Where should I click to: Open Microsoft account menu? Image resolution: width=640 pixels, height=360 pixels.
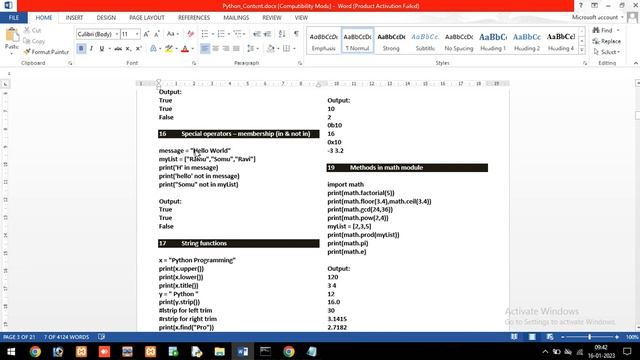[598, 17]
